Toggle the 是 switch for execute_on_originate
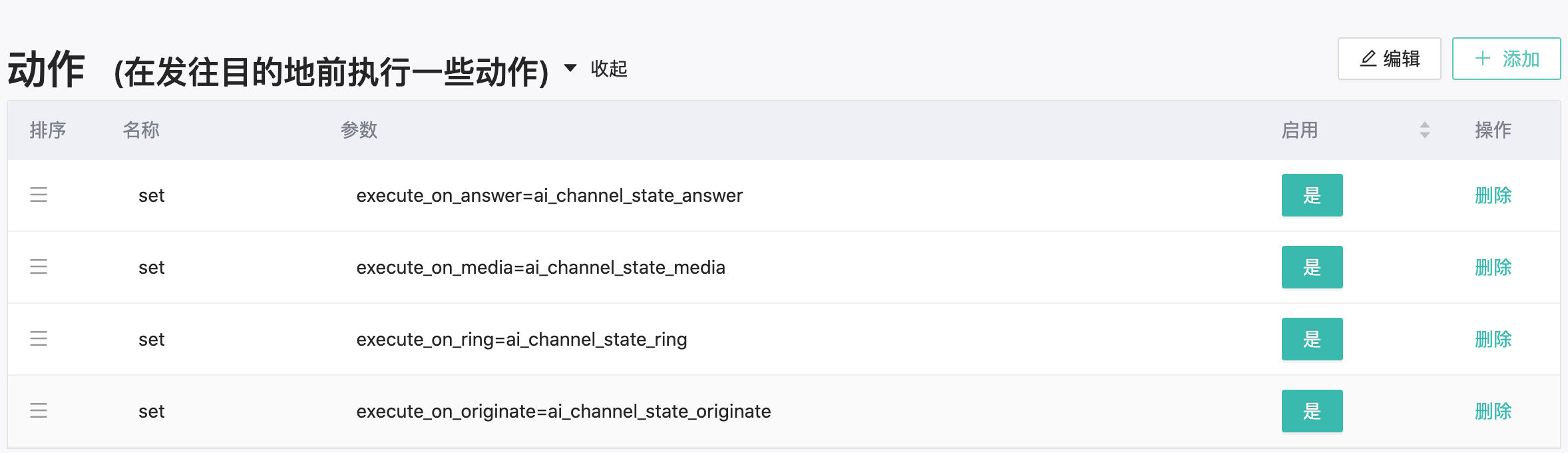1568x453 pixels. tap(1312, 411)
